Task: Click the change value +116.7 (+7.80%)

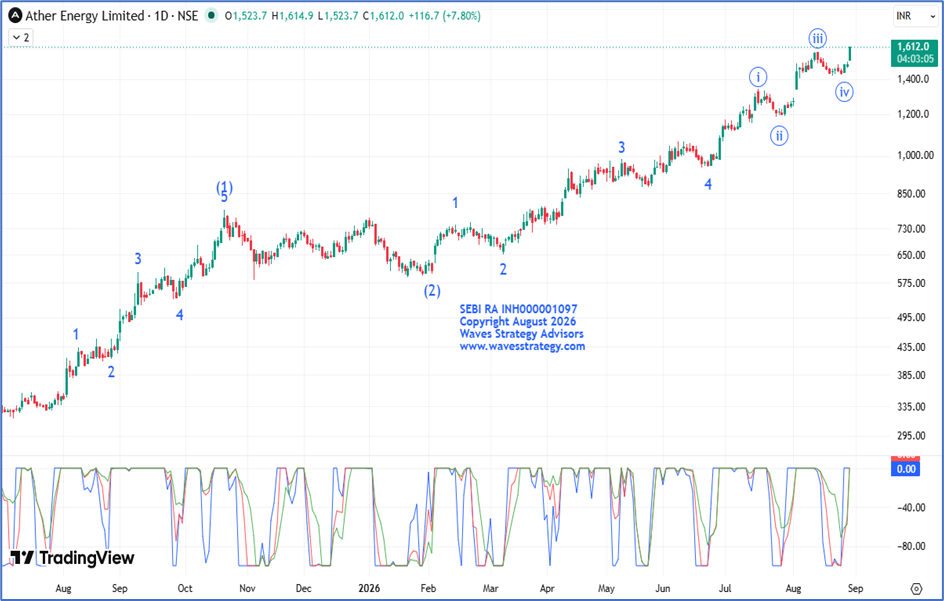Action: point(445,16)
